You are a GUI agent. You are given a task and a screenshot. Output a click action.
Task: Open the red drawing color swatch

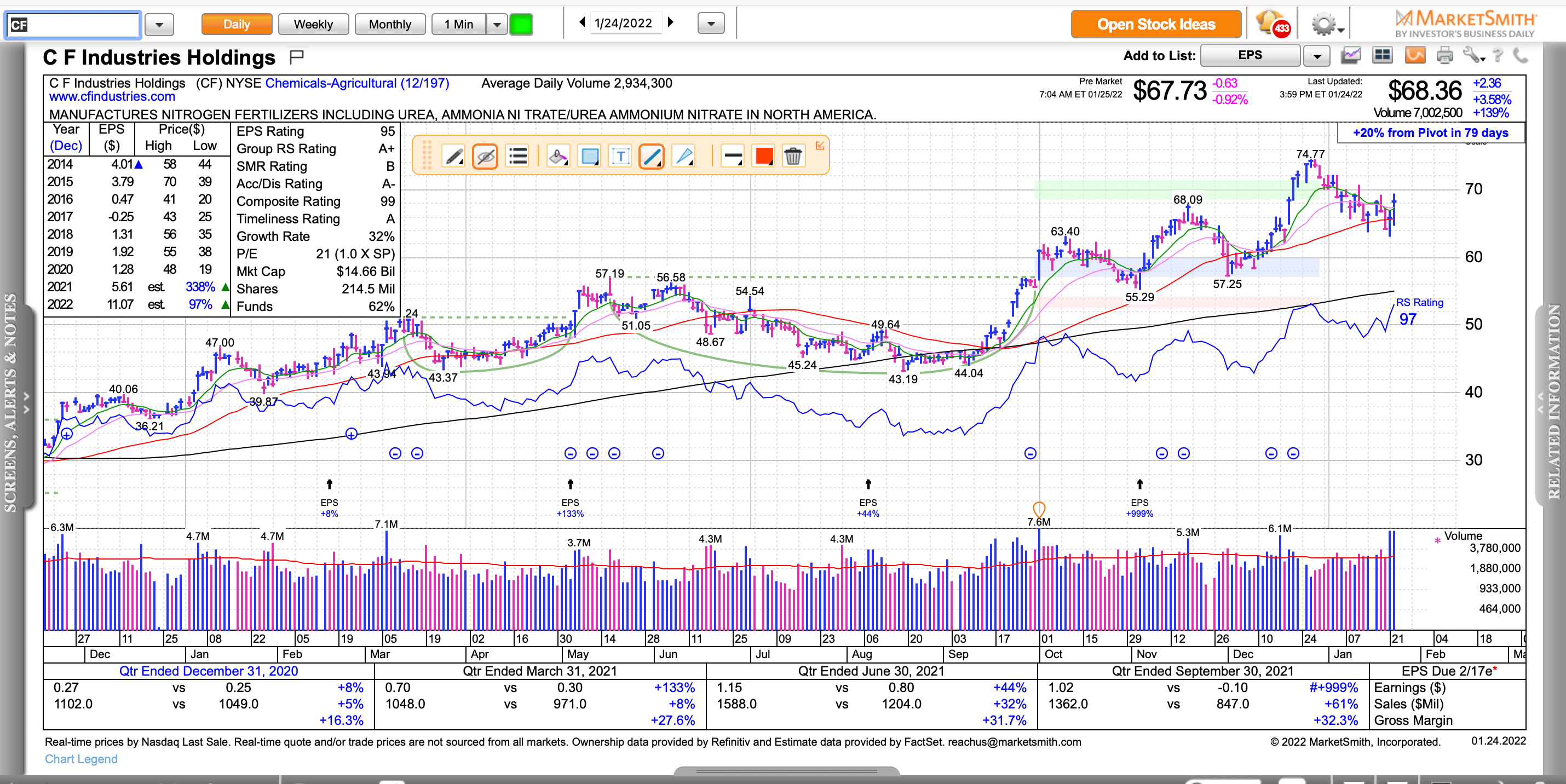763,157
